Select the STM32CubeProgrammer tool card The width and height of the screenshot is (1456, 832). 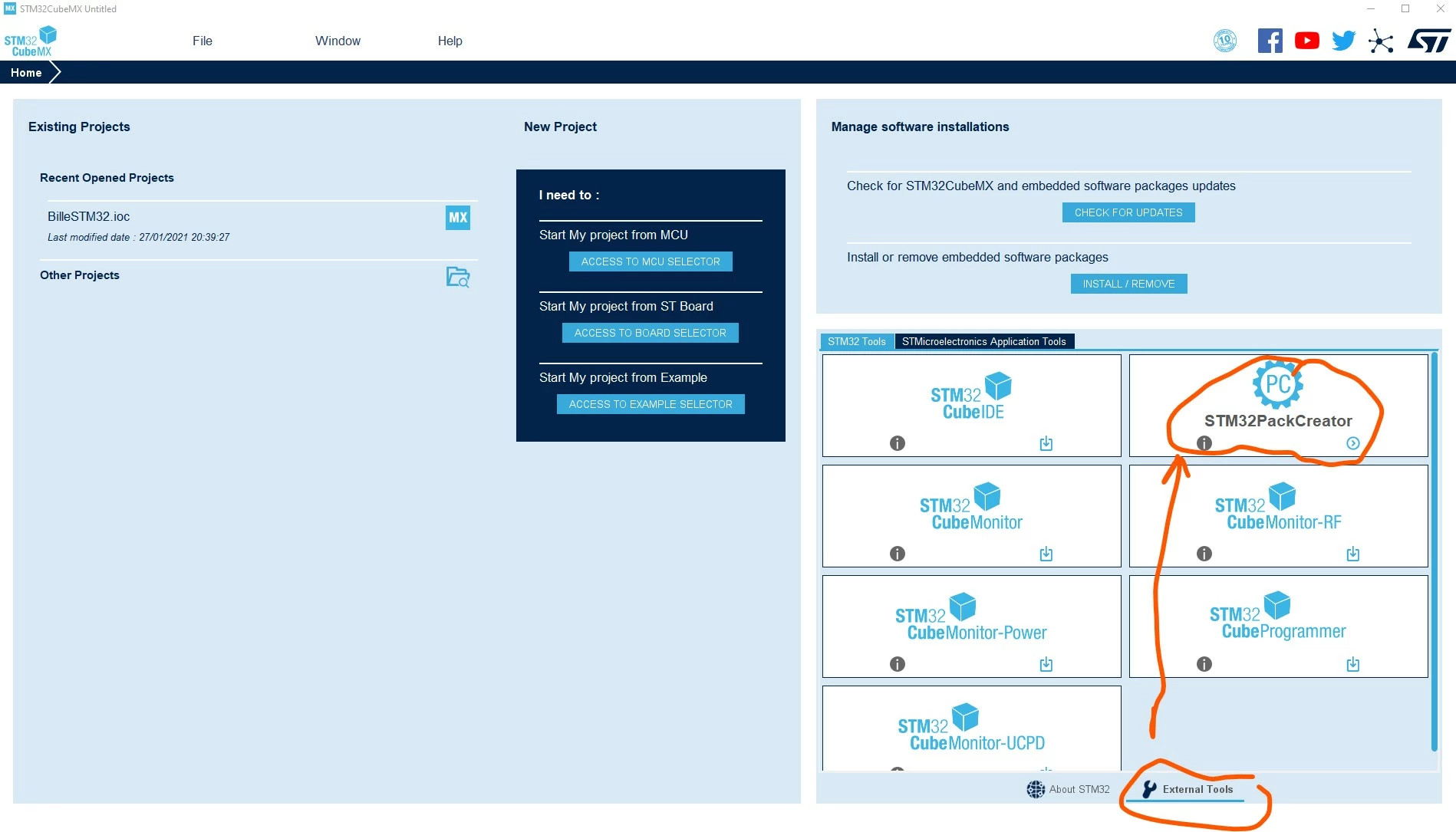[x=1279, y=626]
